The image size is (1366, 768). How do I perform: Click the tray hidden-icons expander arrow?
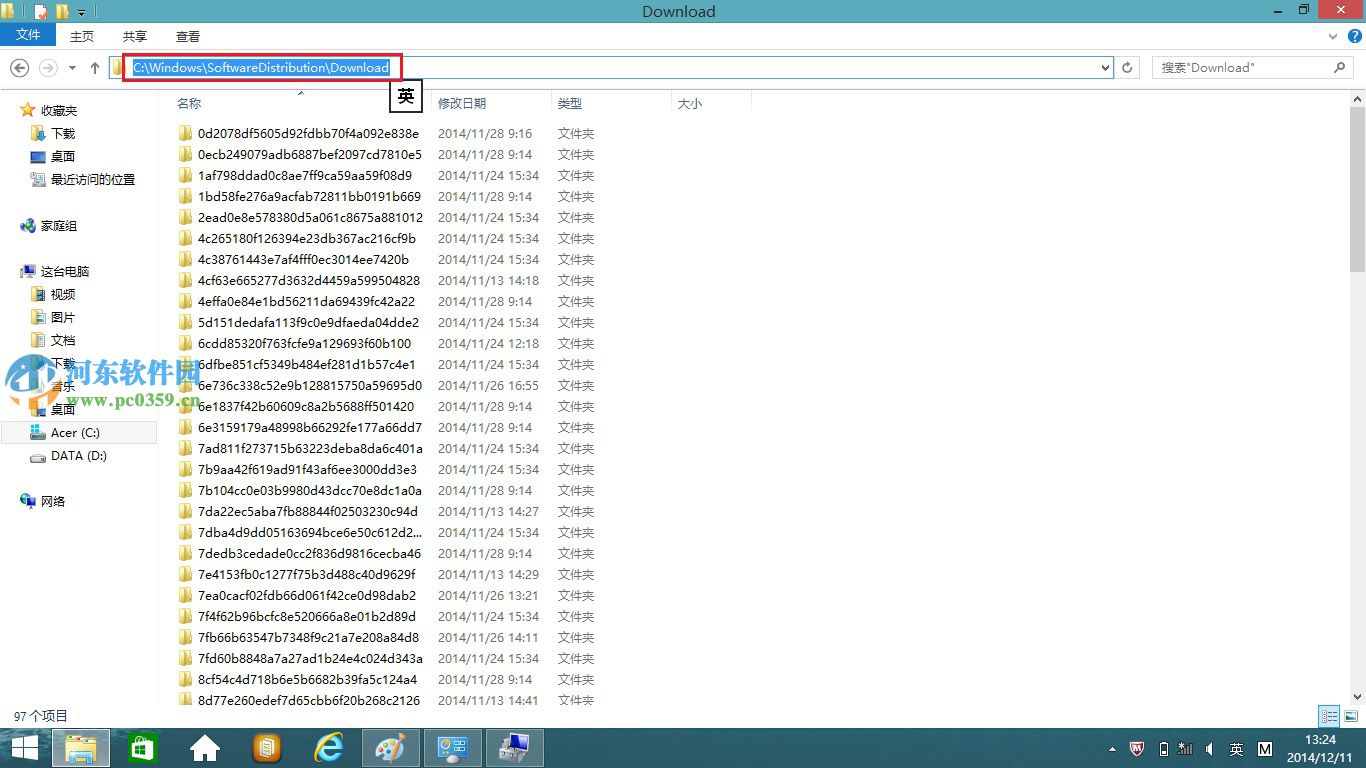click(1113, 747)
